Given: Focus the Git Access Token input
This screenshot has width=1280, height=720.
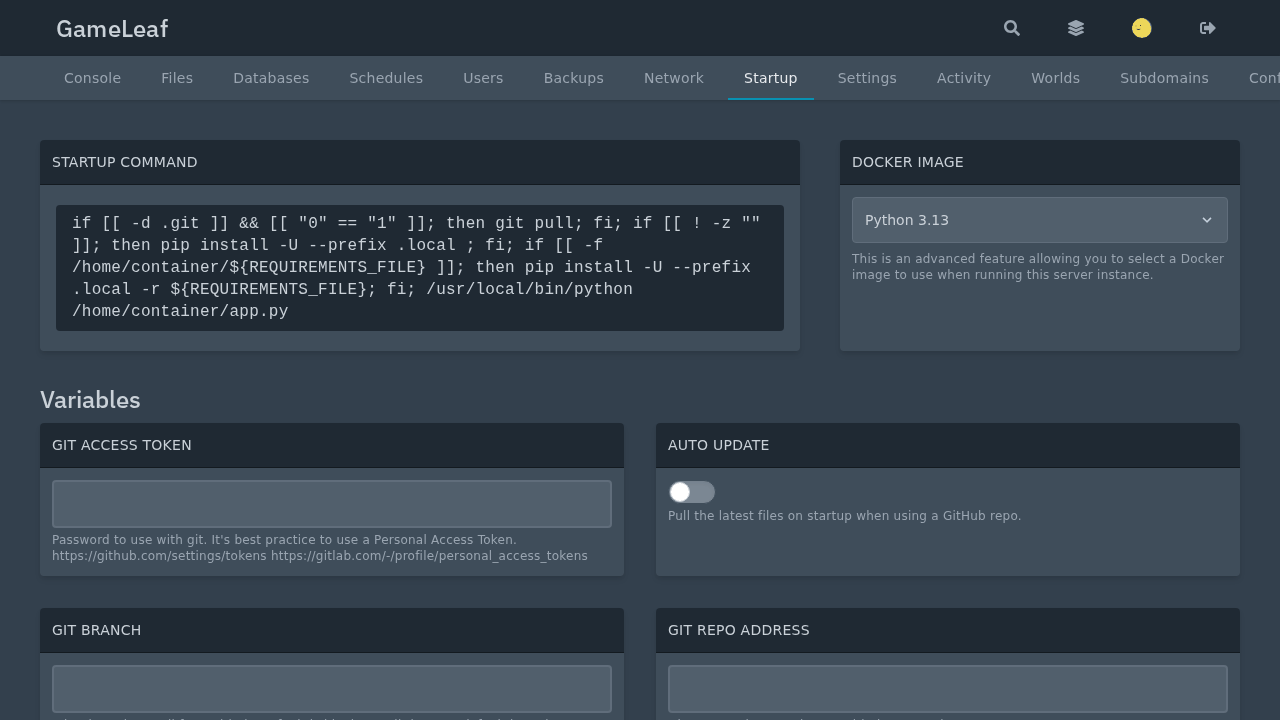Looking at the screenshot, I should pyautogui.click(x=332, y=504).
